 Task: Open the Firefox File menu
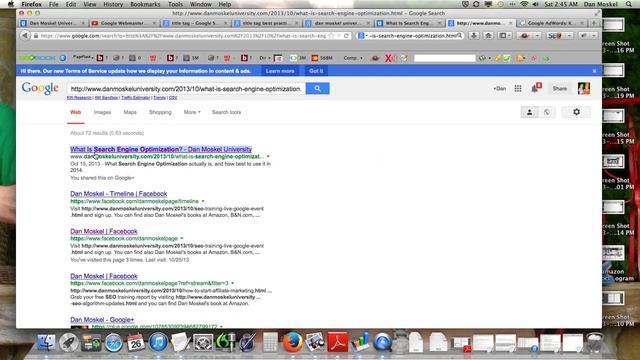pos(53,4)
